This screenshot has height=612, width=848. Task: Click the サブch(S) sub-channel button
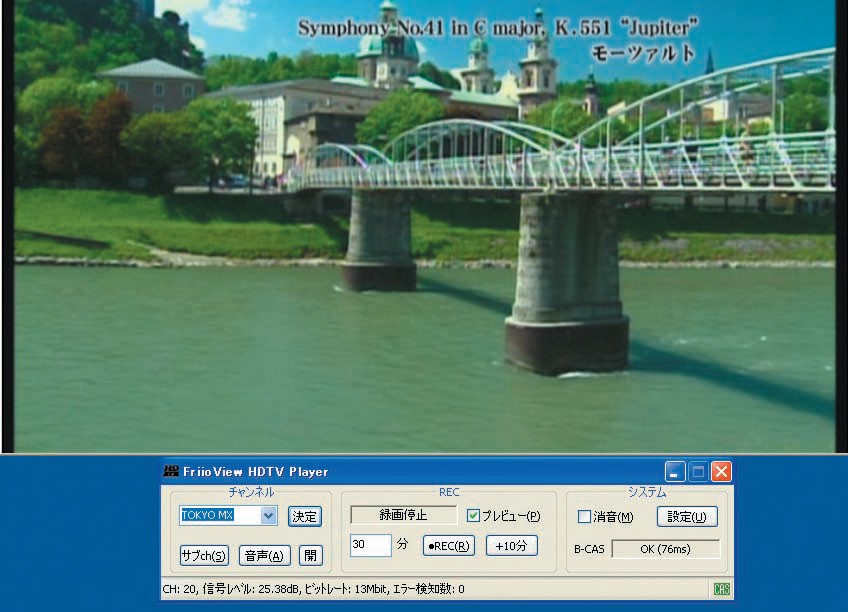click(204, 555)
